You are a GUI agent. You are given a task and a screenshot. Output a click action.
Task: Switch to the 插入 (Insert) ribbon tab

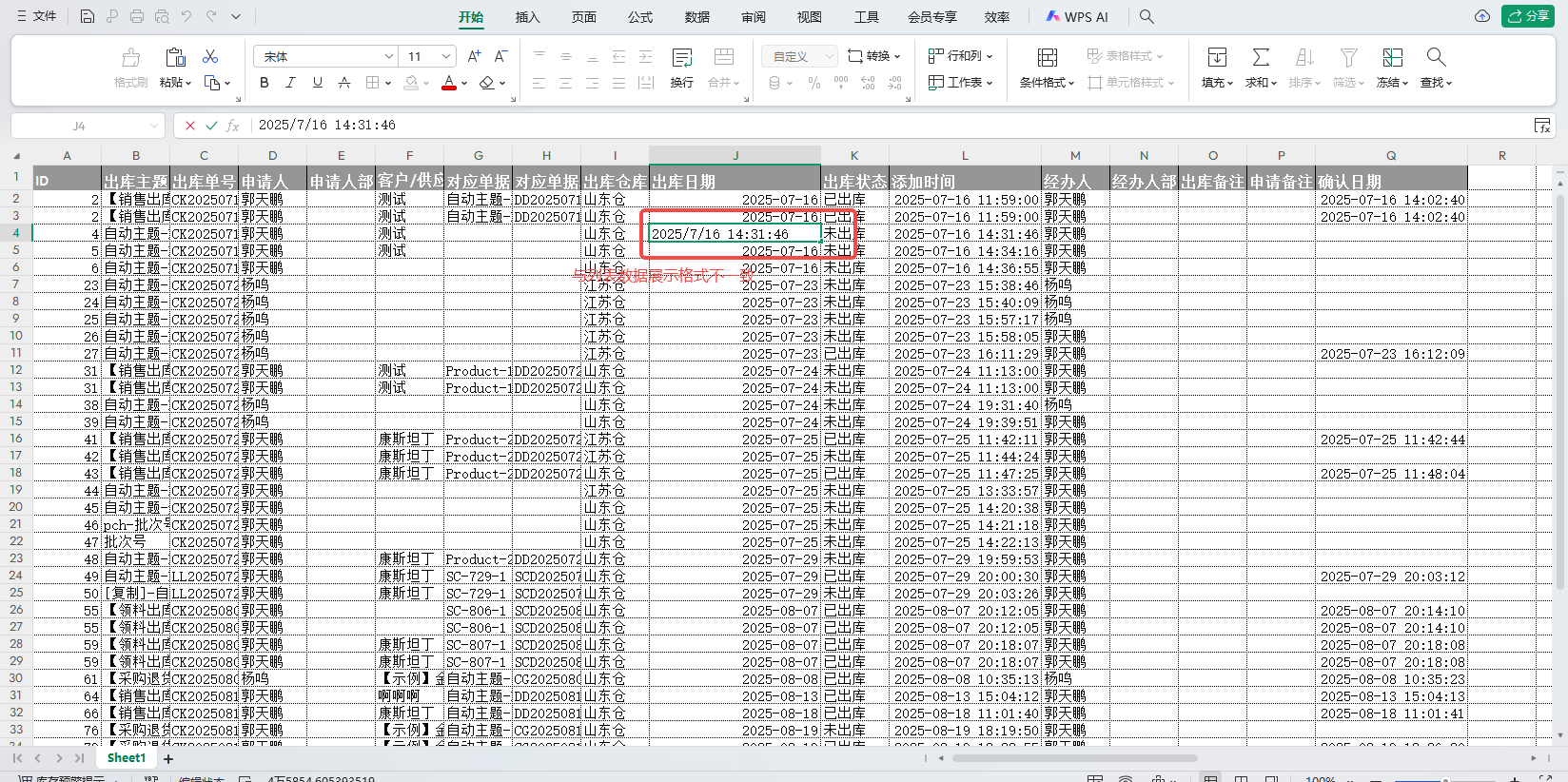(527, 17)
